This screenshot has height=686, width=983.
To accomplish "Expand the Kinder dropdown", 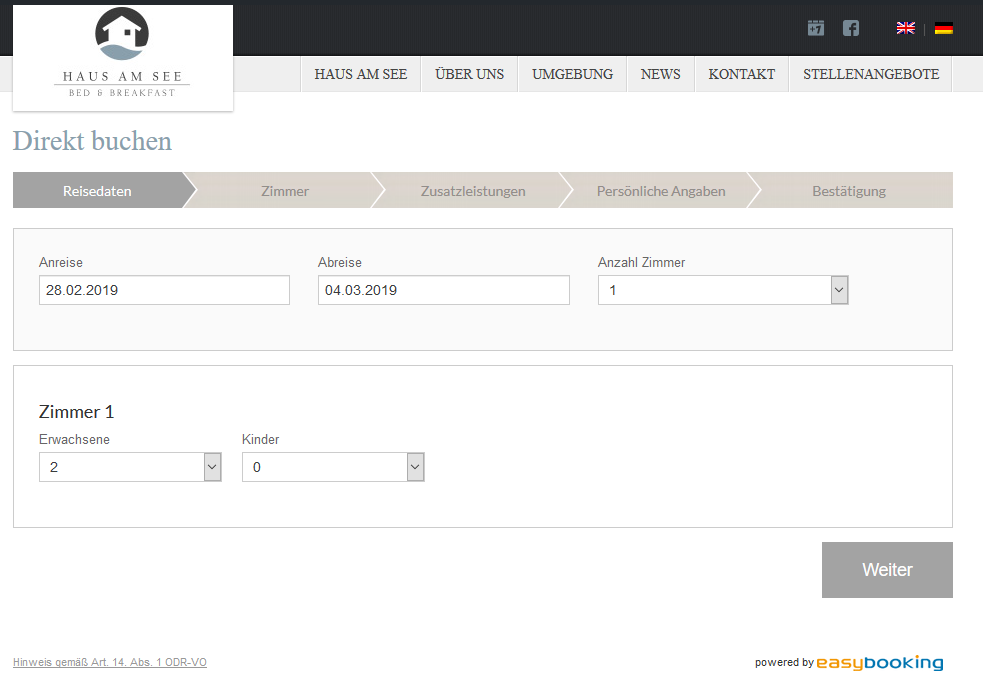I will tap(333, 467).
